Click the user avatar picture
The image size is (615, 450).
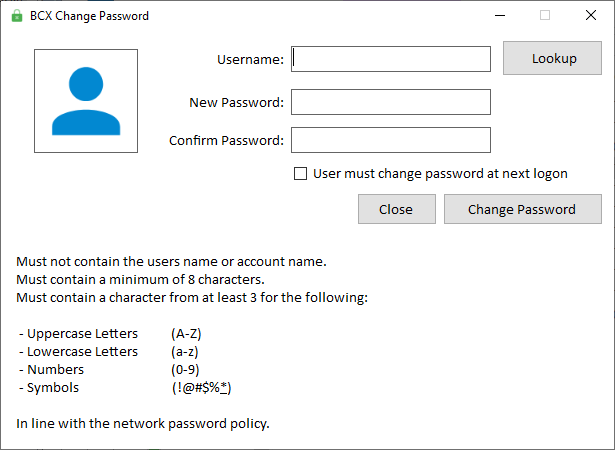tap(86, 101)
